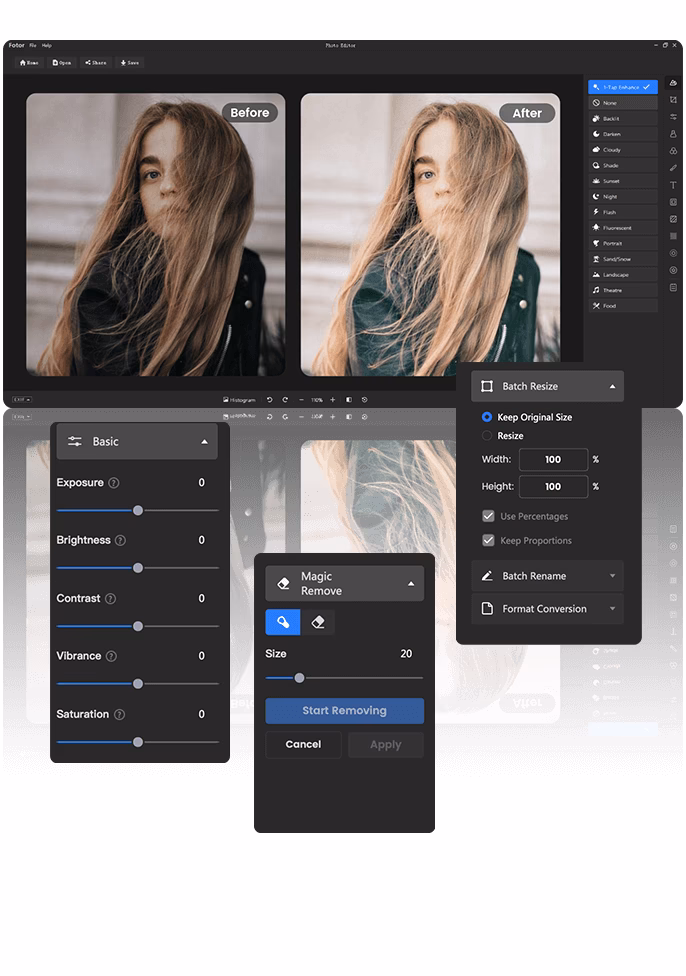Open the Scenes tool in right sidebar
The image size is (686, 976).
pos(673,83)
